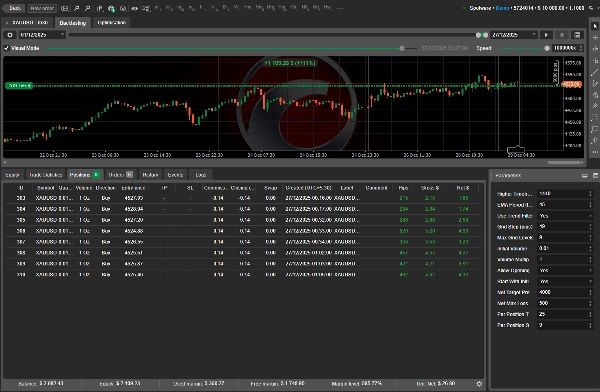Open the Log tab
This screenshot has width=600, height=392.
201,175
